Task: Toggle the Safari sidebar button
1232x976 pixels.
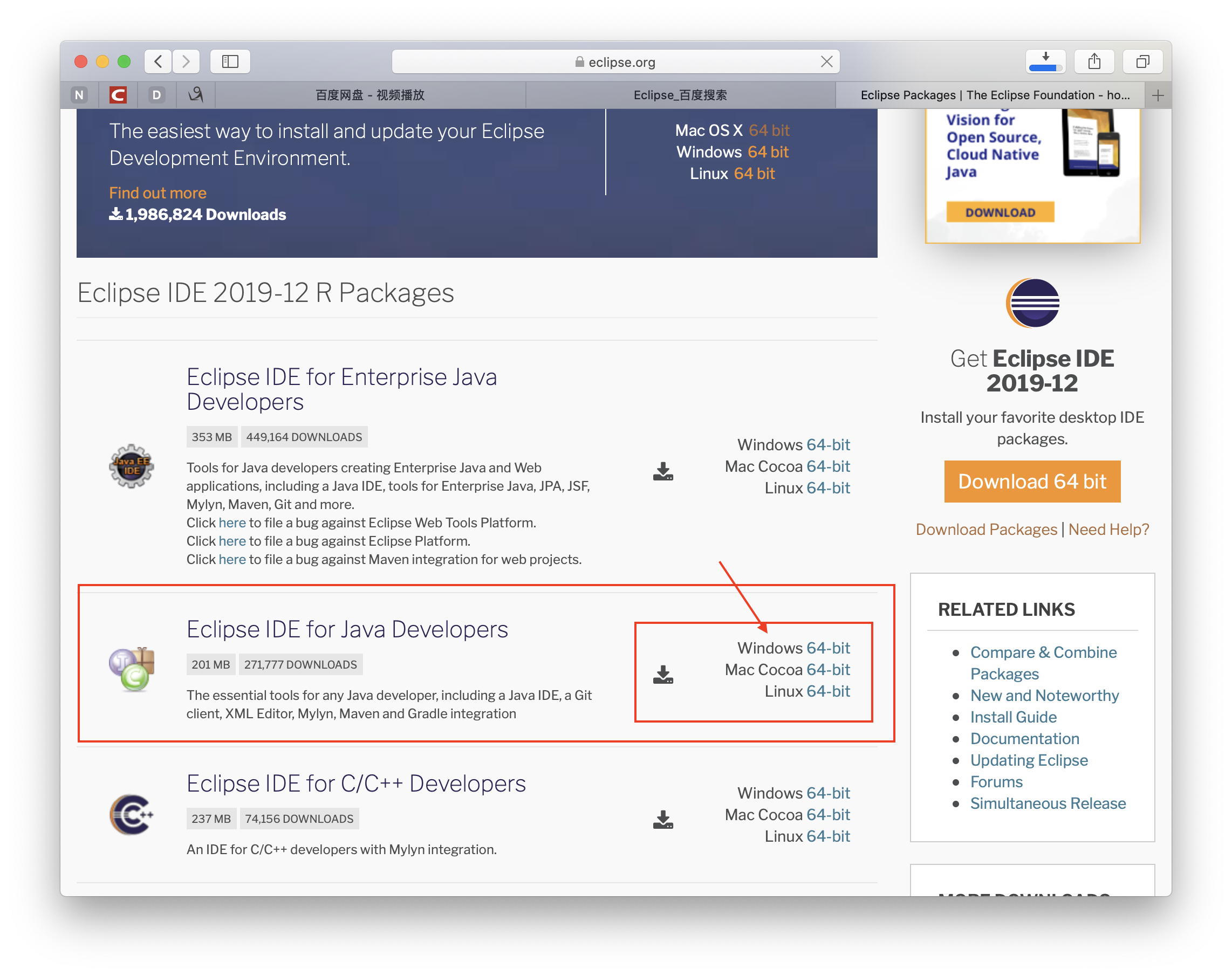Action: (230, 61)
